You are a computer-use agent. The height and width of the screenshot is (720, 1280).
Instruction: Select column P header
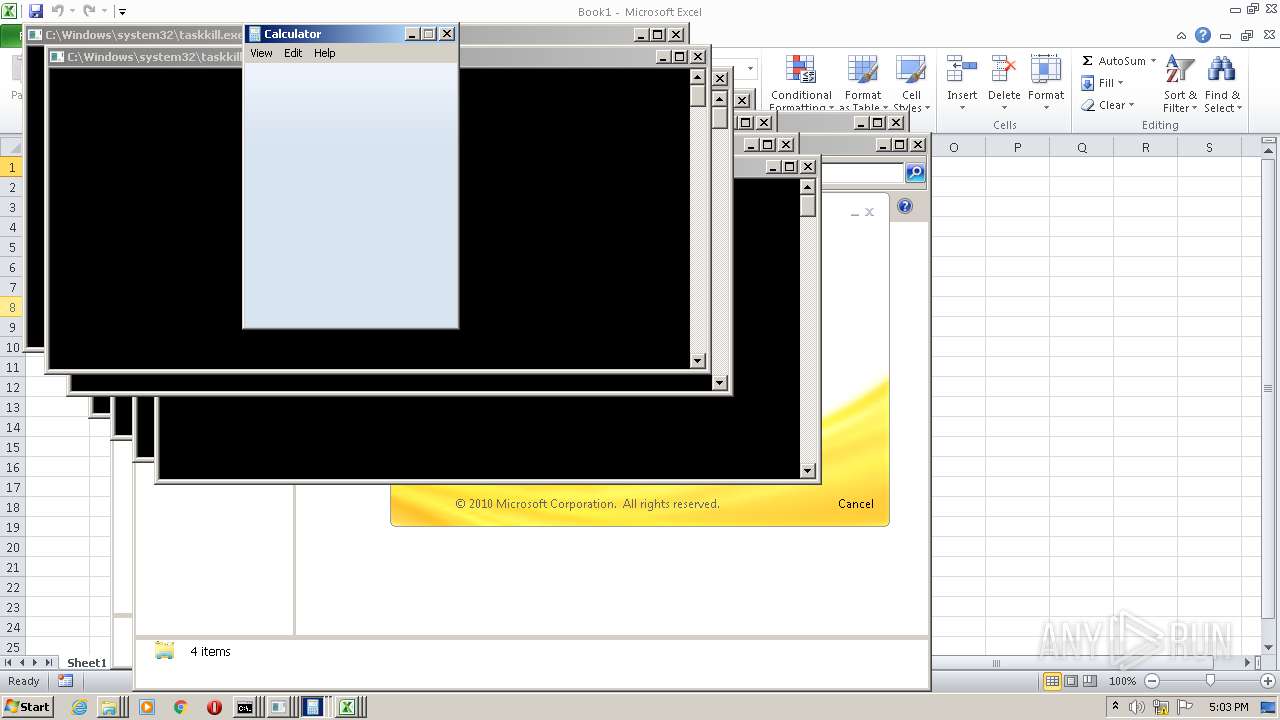1017,147
